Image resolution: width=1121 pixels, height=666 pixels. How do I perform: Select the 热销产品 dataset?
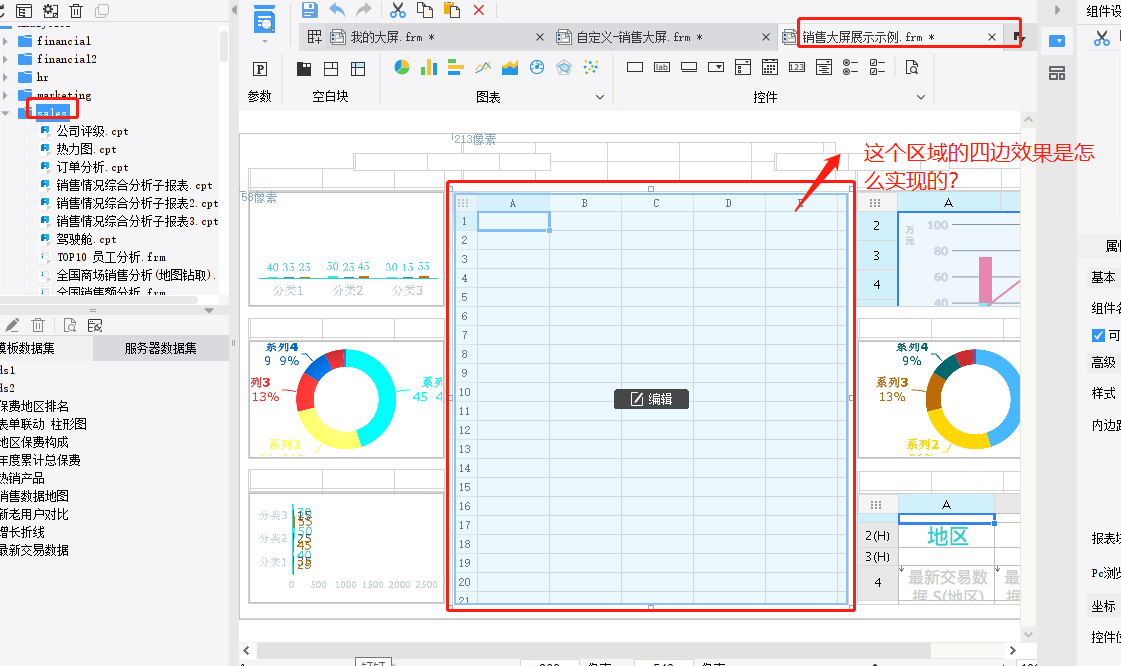click(x=22, y=478)
